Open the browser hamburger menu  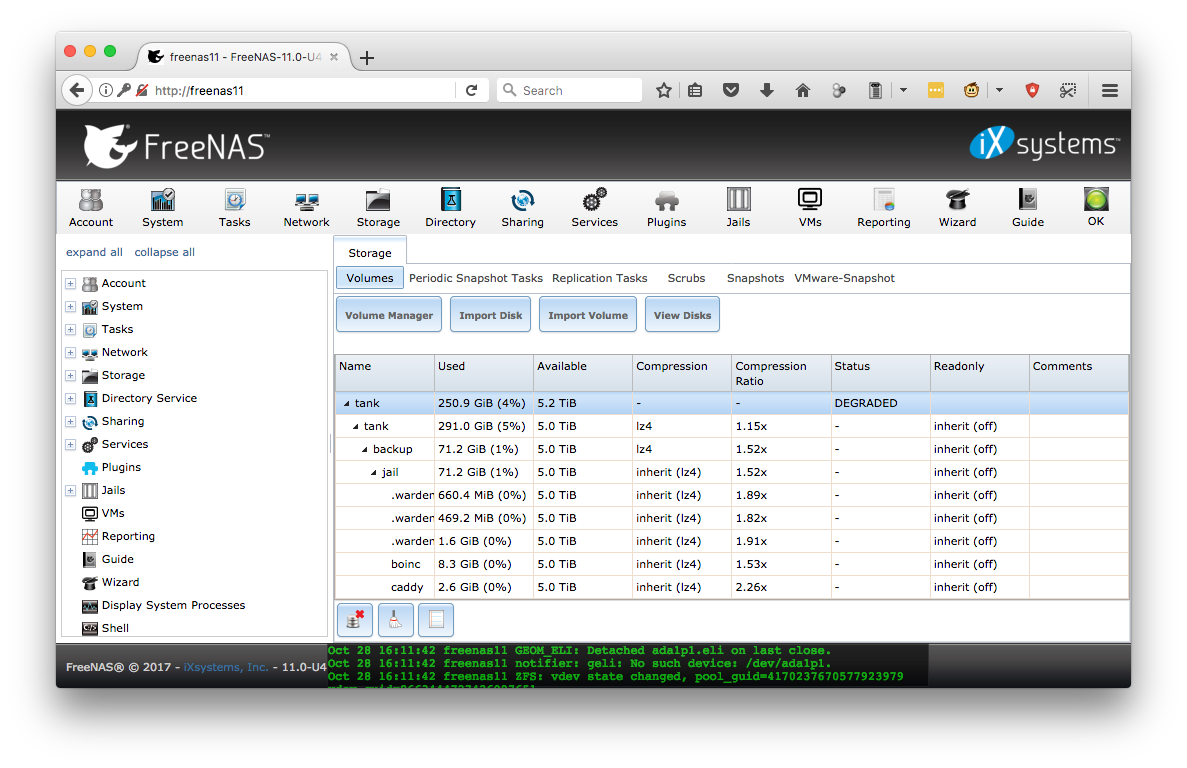(x=1110, y=90)
